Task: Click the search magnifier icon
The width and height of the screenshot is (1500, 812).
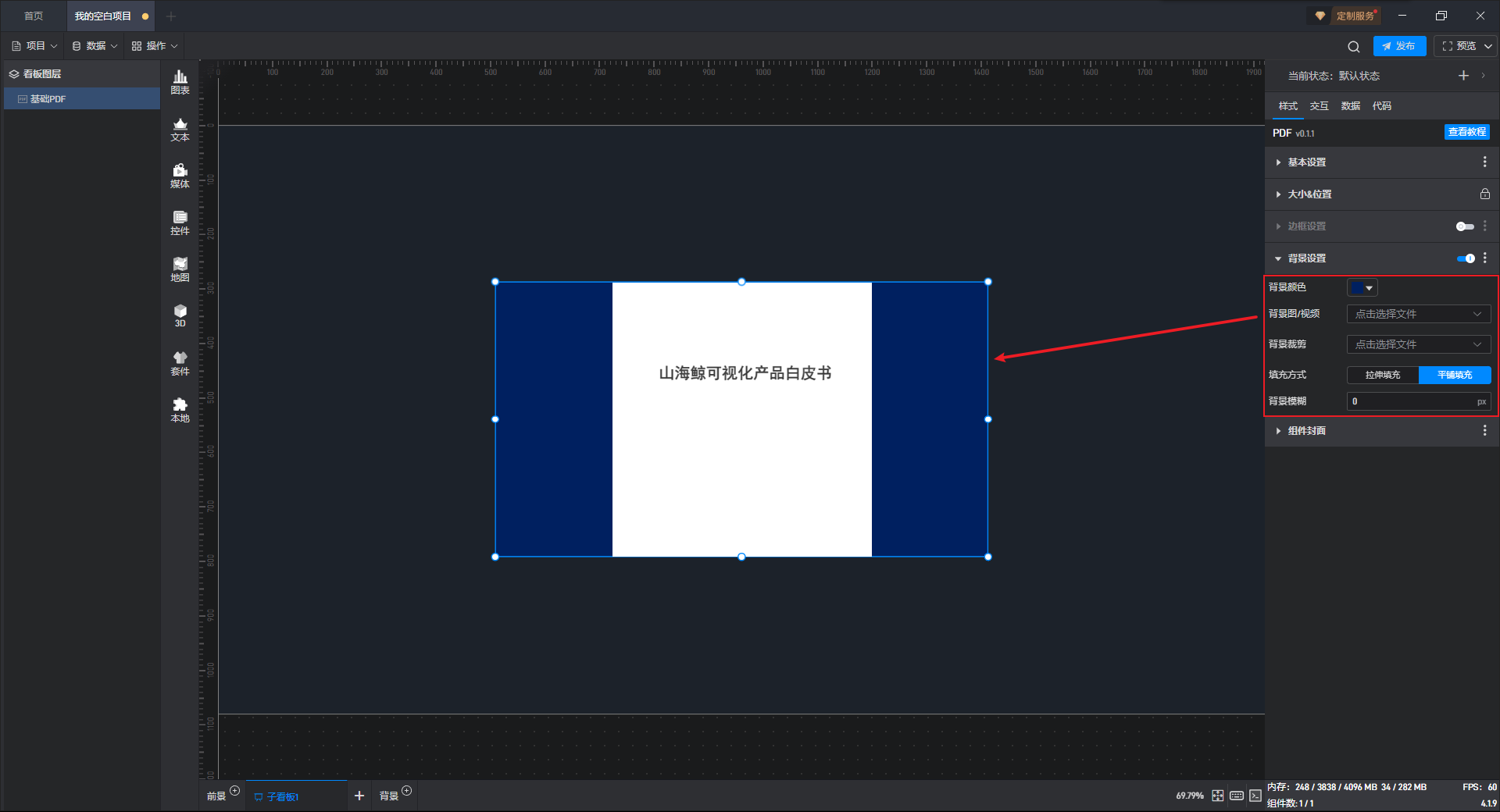Action: pyautogui.click(x=1353, y=46)
